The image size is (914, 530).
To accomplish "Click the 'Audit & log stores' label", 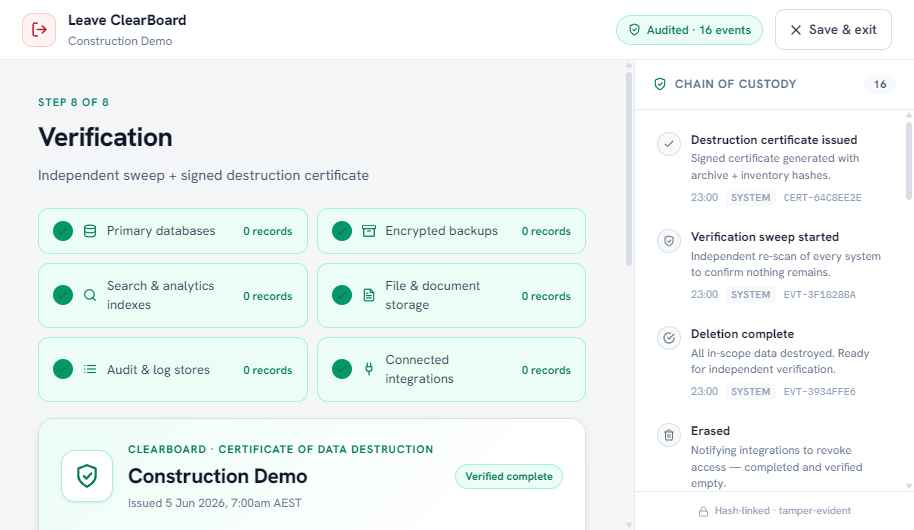I will [158, 370].
